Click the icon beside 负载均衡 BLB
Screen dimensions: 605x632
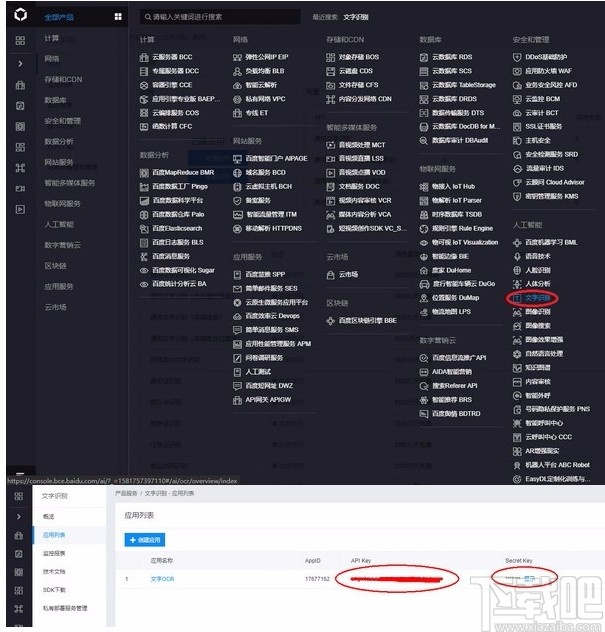237,71
